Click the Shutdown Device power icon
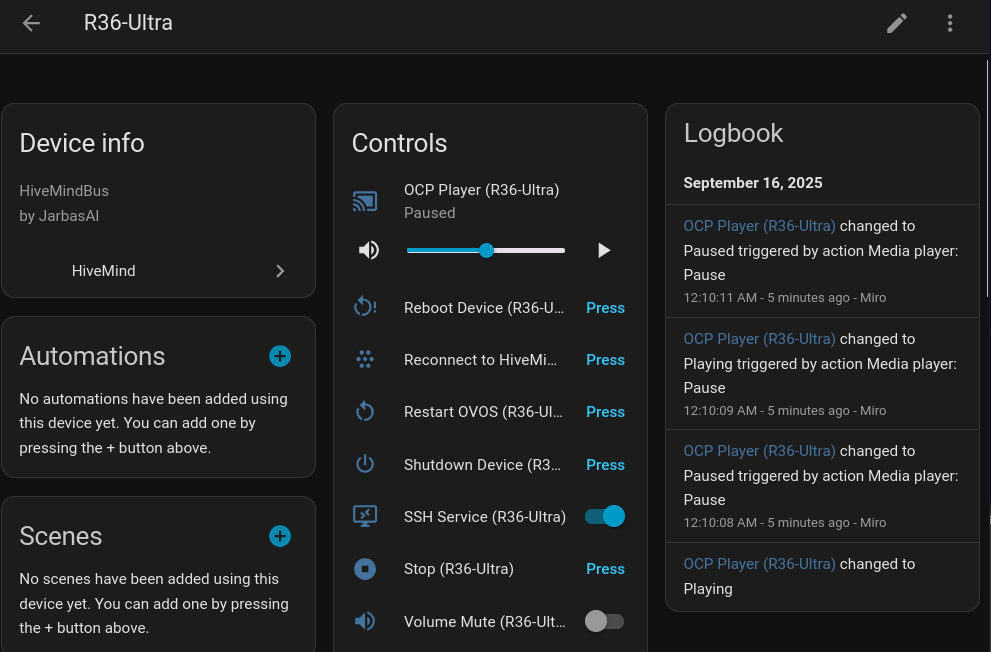Viewport: 991px width, 652px height. click(x=365, y=465)
